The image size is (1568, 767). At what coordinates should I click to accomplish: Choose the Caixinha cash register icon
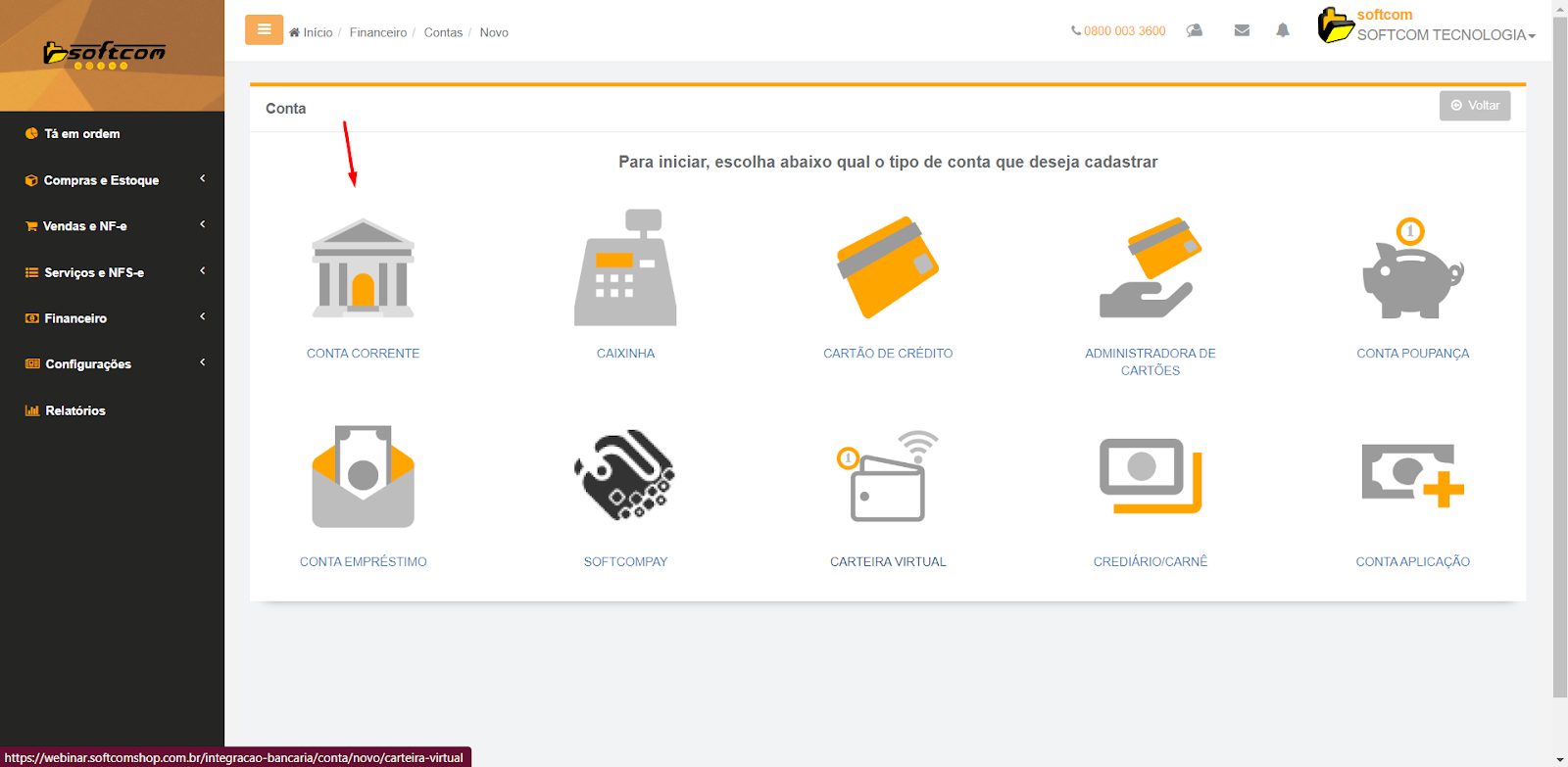click(625, 268)
